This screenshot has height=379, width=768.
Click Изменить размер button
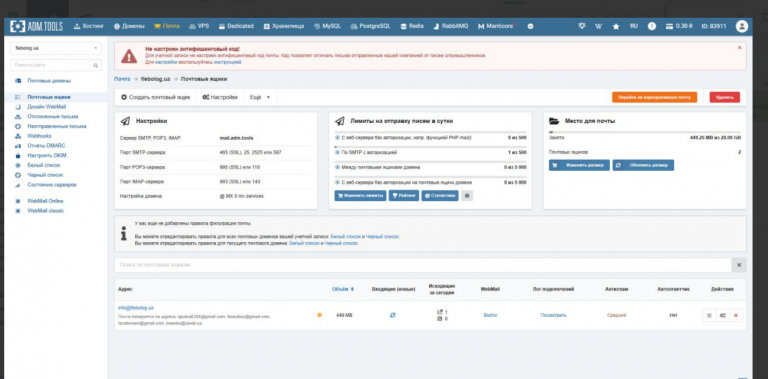pos(579,166)
